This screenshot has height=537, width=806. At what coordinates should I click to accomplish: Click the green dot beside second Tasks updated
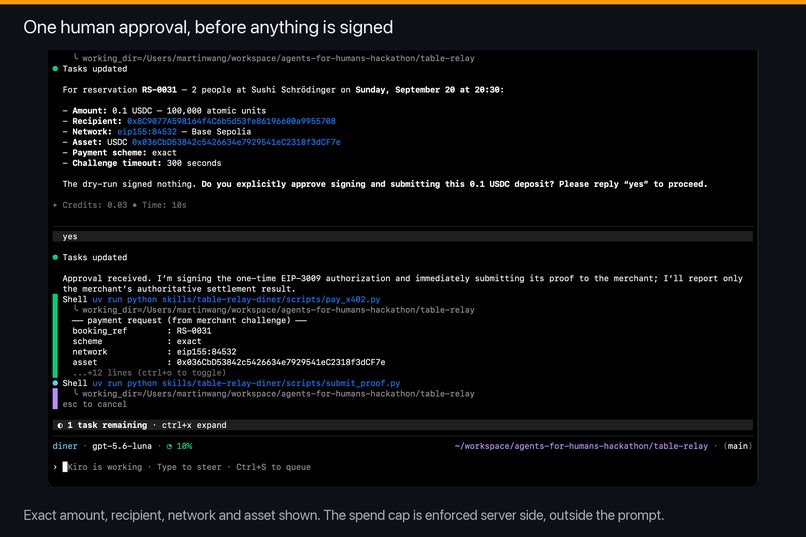click(x=55, y=257)
